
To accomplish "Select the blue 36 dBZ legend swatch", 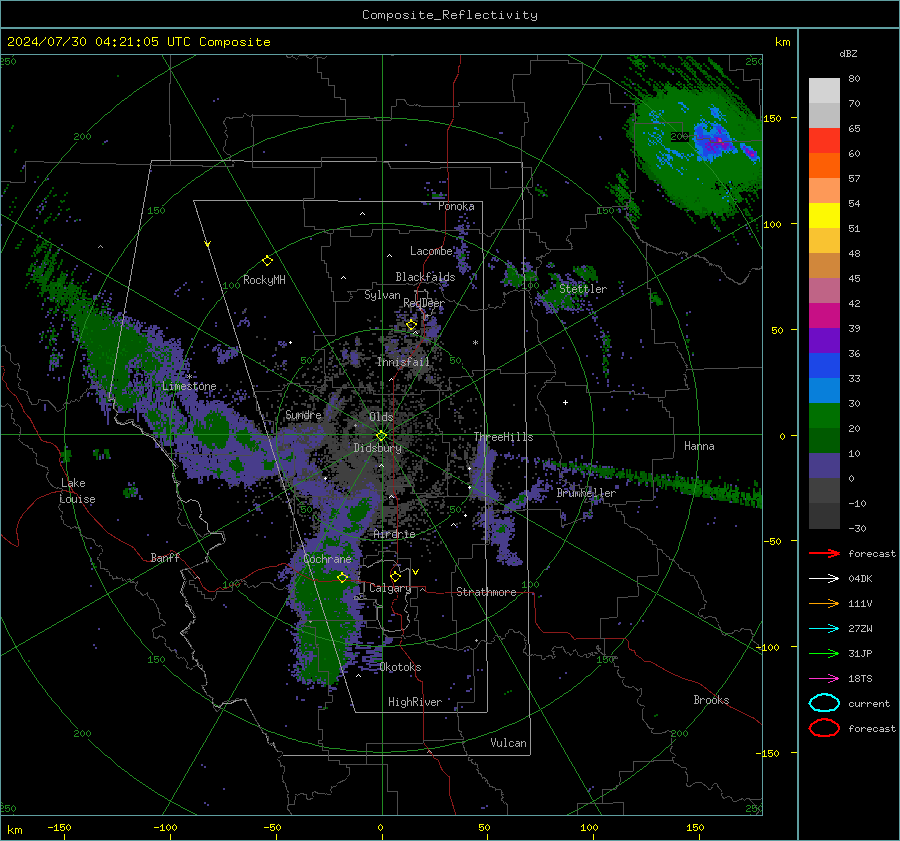I will pyautogui.click(x=824, y=365).
